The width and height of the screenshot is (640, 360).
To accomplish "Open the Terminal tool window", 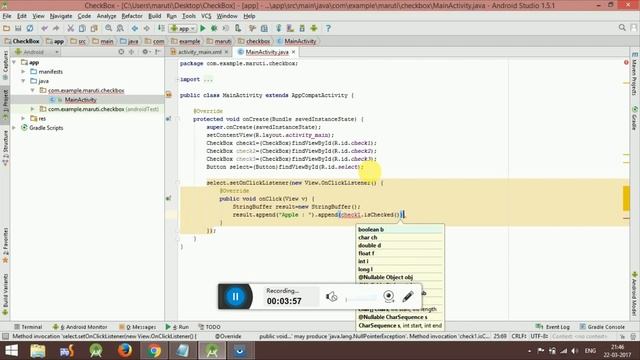I will click(28, 327).
